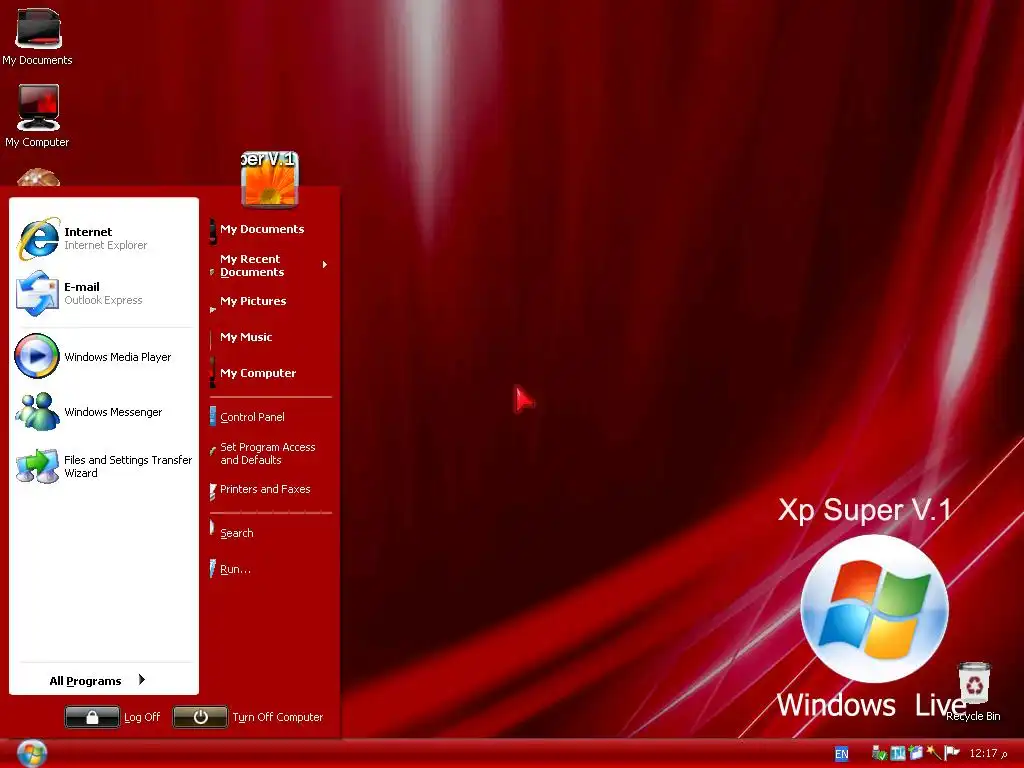Click the All Programs arrow
Viewport: 1024px width, 768px height.
click(x=142, y=680)
